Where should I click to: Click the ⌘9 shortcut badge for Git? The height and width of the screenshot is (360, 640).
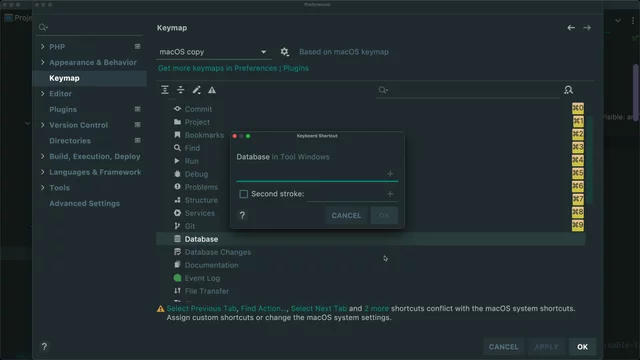578,225
